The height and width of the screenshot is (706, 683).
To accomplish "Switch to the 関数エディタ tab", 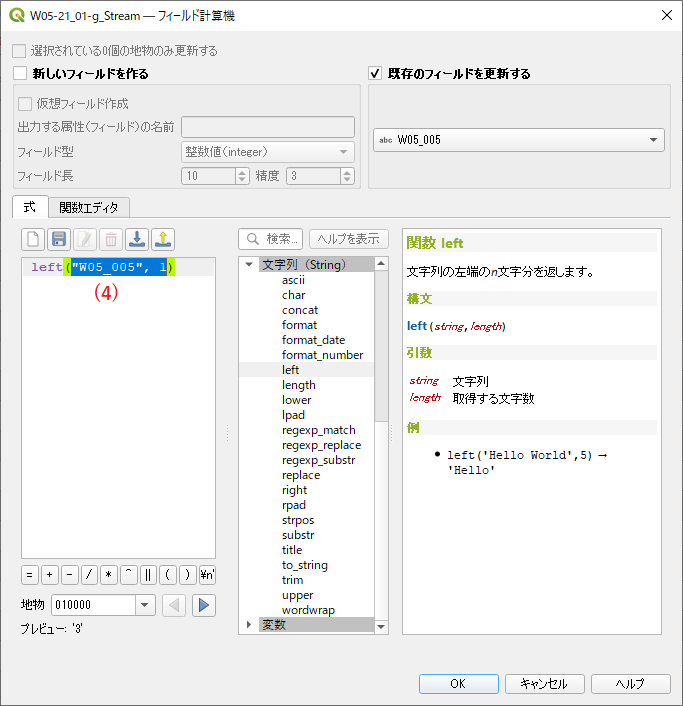I will tap(88, 207).
